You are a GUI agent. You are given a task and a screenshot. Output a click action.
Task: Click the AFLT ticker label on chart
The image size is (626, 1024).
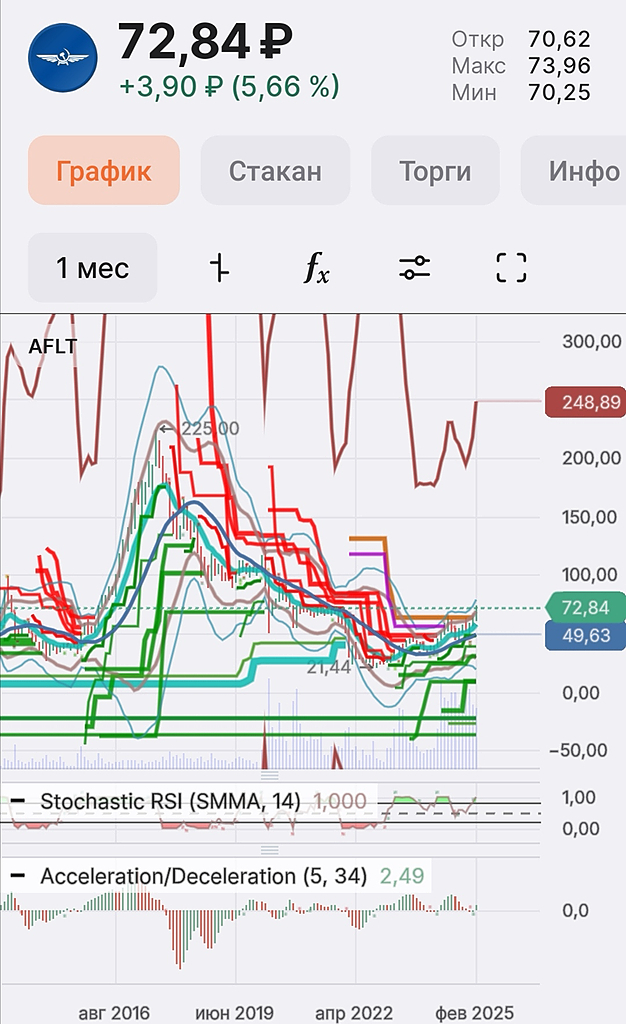click(x=53, y=346)
